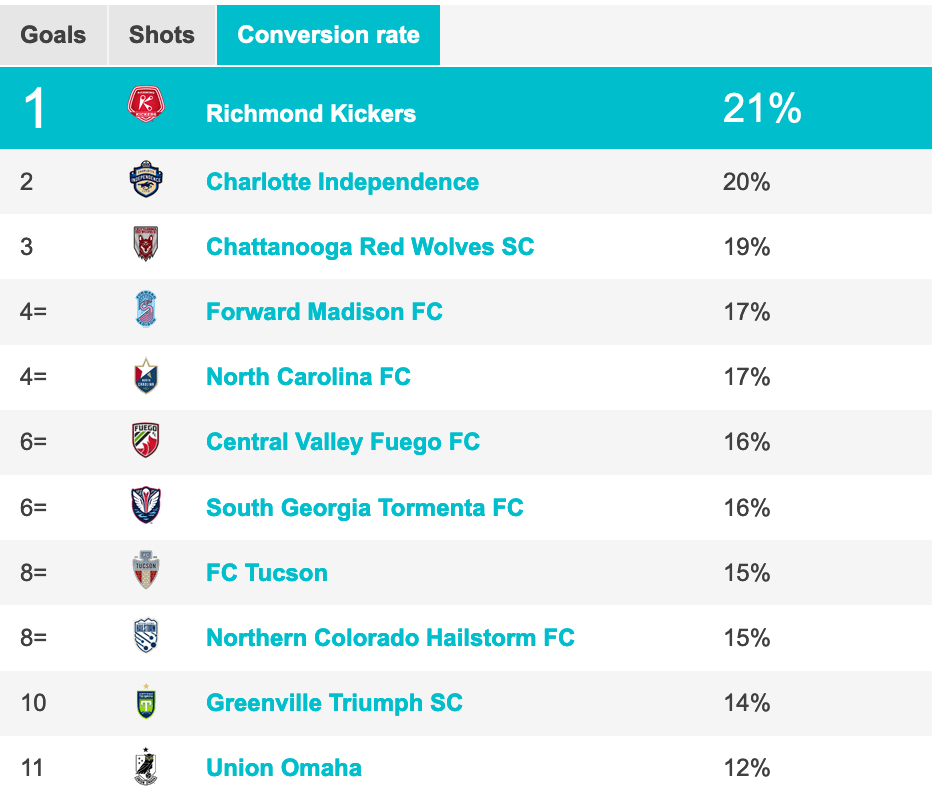Switch to the Shots tab
932x790 pixels.
162,35
